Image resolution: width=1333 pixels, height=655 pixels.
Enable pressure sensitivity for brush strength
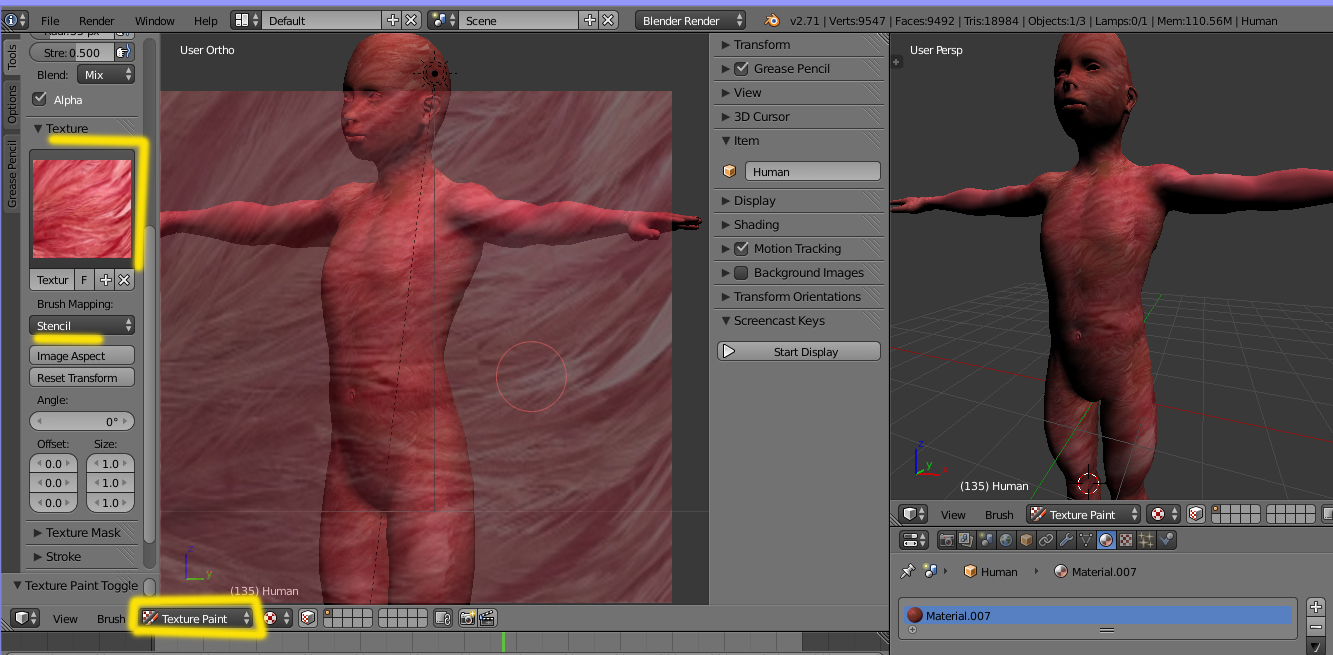pos(123,52)
